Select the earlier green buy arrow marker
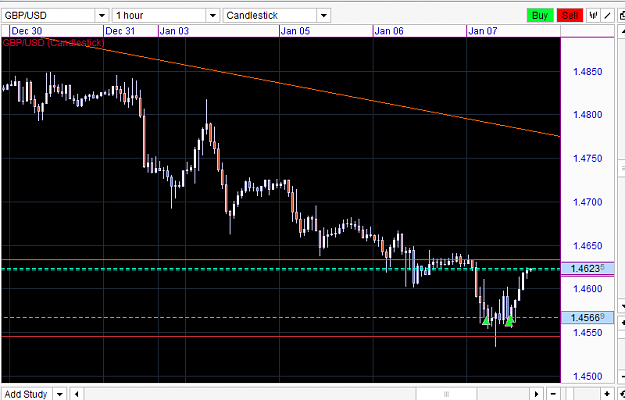 (485, 321)
